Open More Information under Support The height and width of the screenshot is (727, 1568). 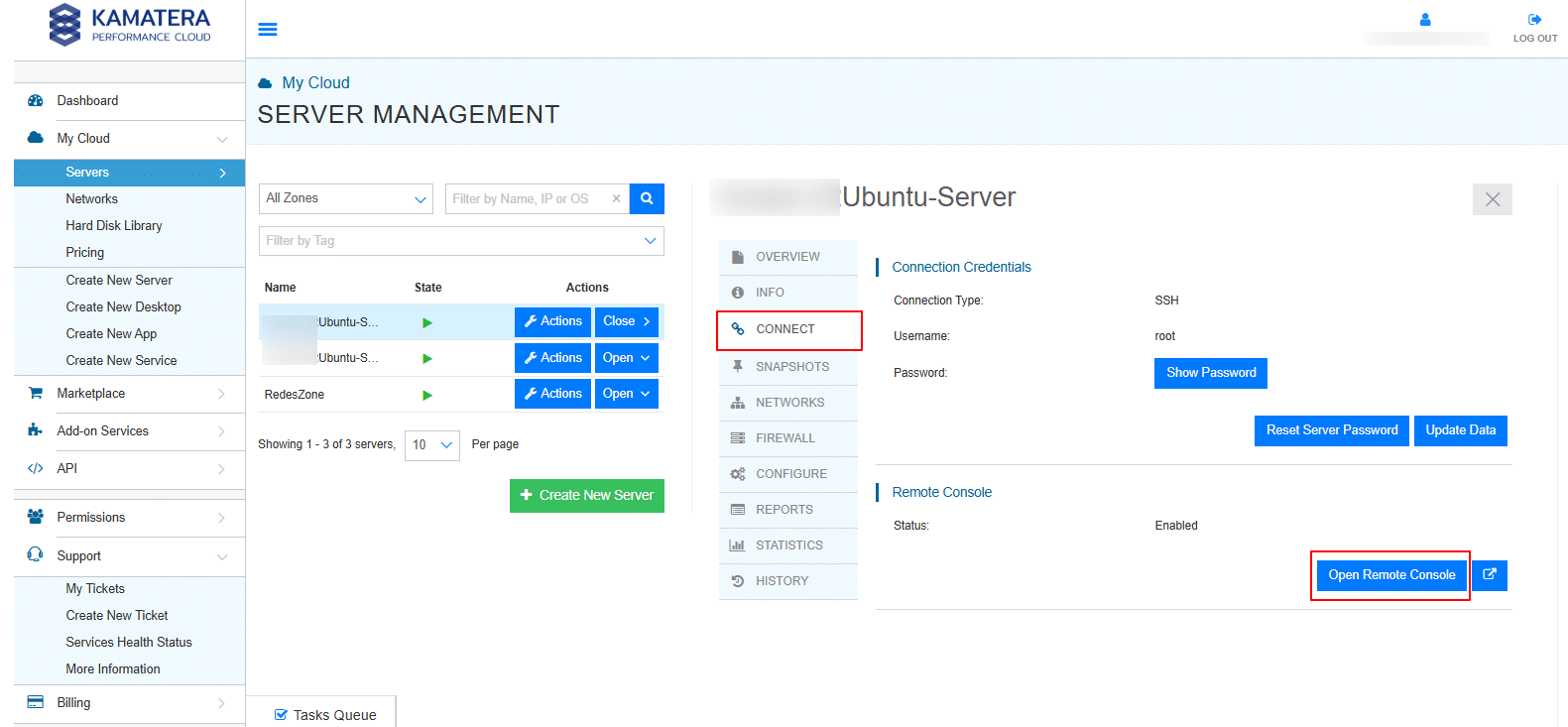113,669
